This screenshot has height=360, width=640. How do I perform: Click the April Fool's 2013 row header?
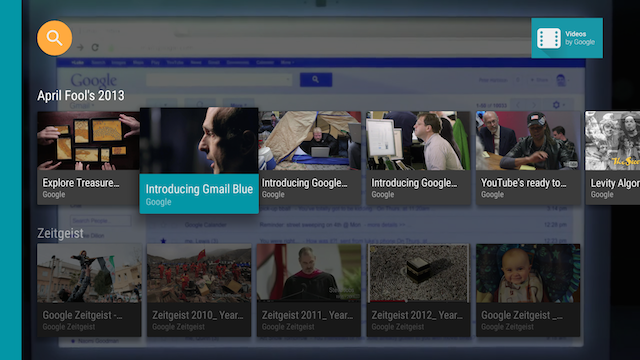pos(81,96)
